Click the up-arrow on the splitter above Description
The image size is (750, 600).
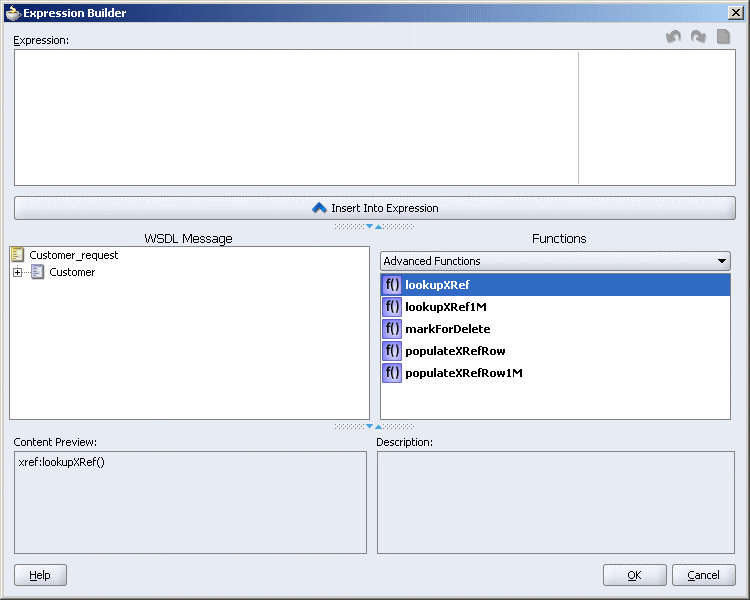click(x=378, y=426)
